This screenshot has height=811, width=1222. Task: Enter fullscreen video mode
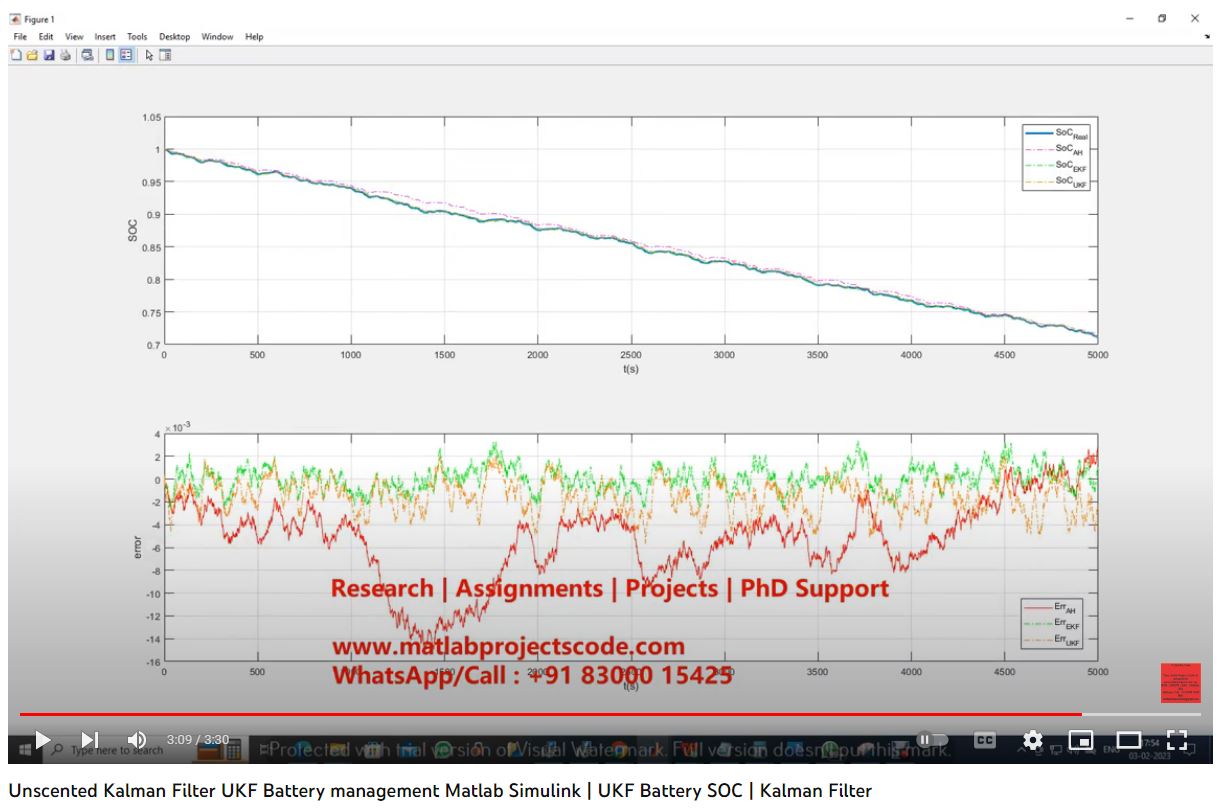coord(1177,740)
